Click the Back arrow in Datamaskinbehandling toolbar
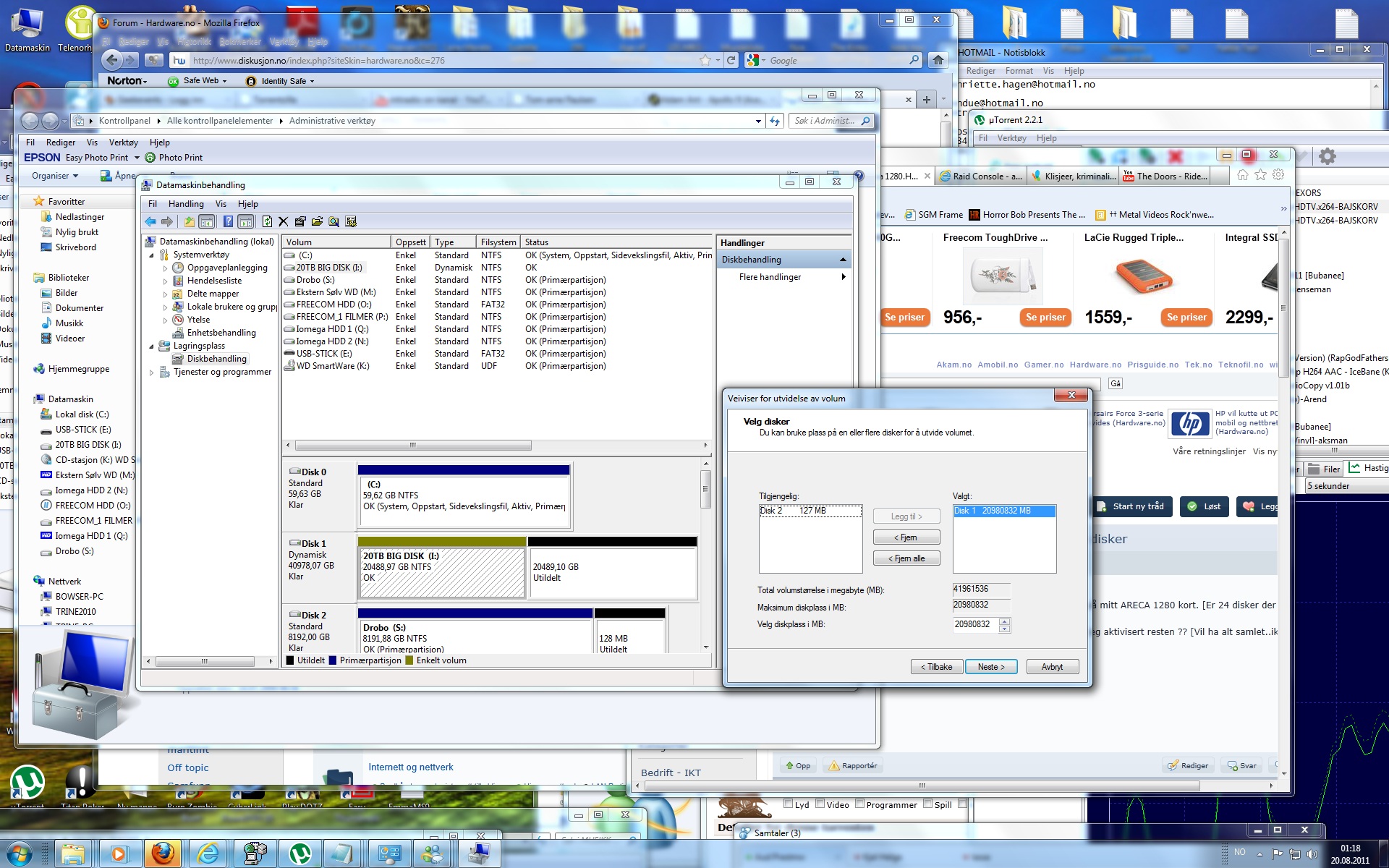The height and width of the screenshot is (868, 1389). coord(150,222)
